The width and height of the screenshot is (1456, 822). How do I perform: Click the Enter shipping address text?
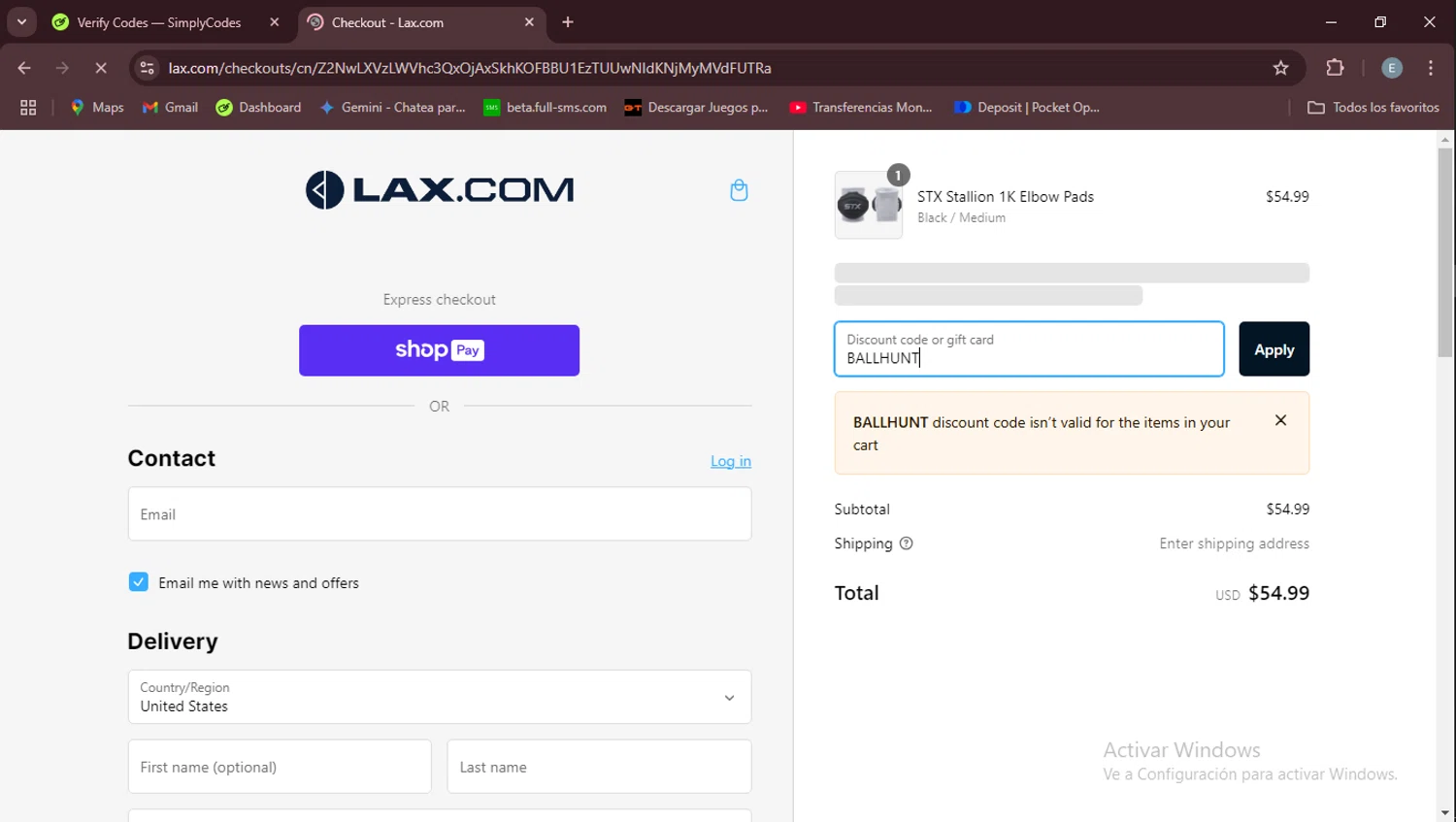pyautogui.click(x=1234, y=543)
